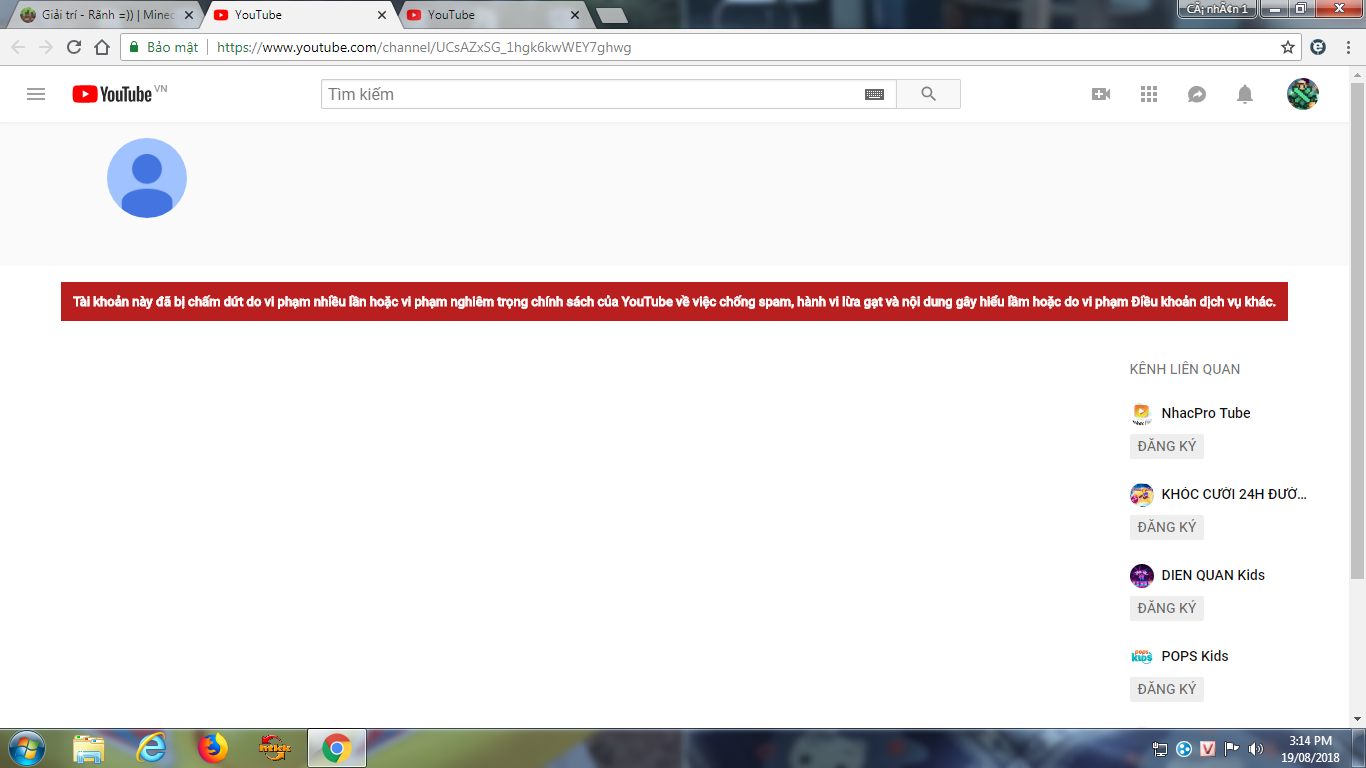Open the NhacPro Tube channel link
The image size is (1366, 768).
point(1206,413)
